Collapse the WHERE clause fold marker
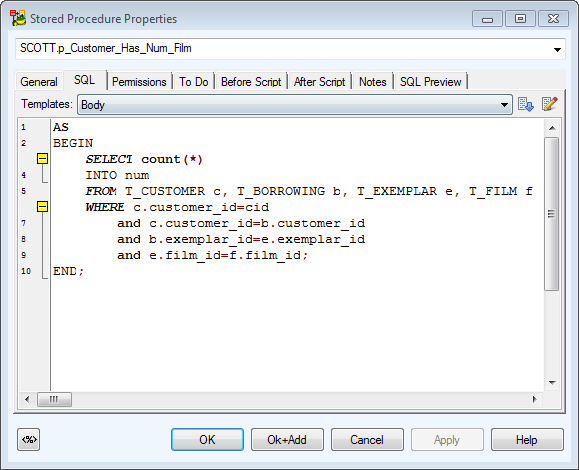 (42, 207)
